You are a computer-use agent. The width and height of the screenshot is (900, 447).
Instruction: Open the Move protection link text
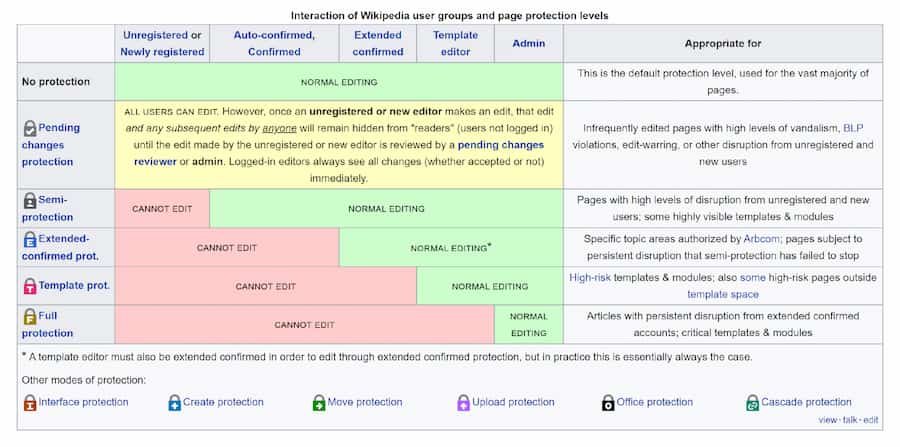click(x=365, y=402)
